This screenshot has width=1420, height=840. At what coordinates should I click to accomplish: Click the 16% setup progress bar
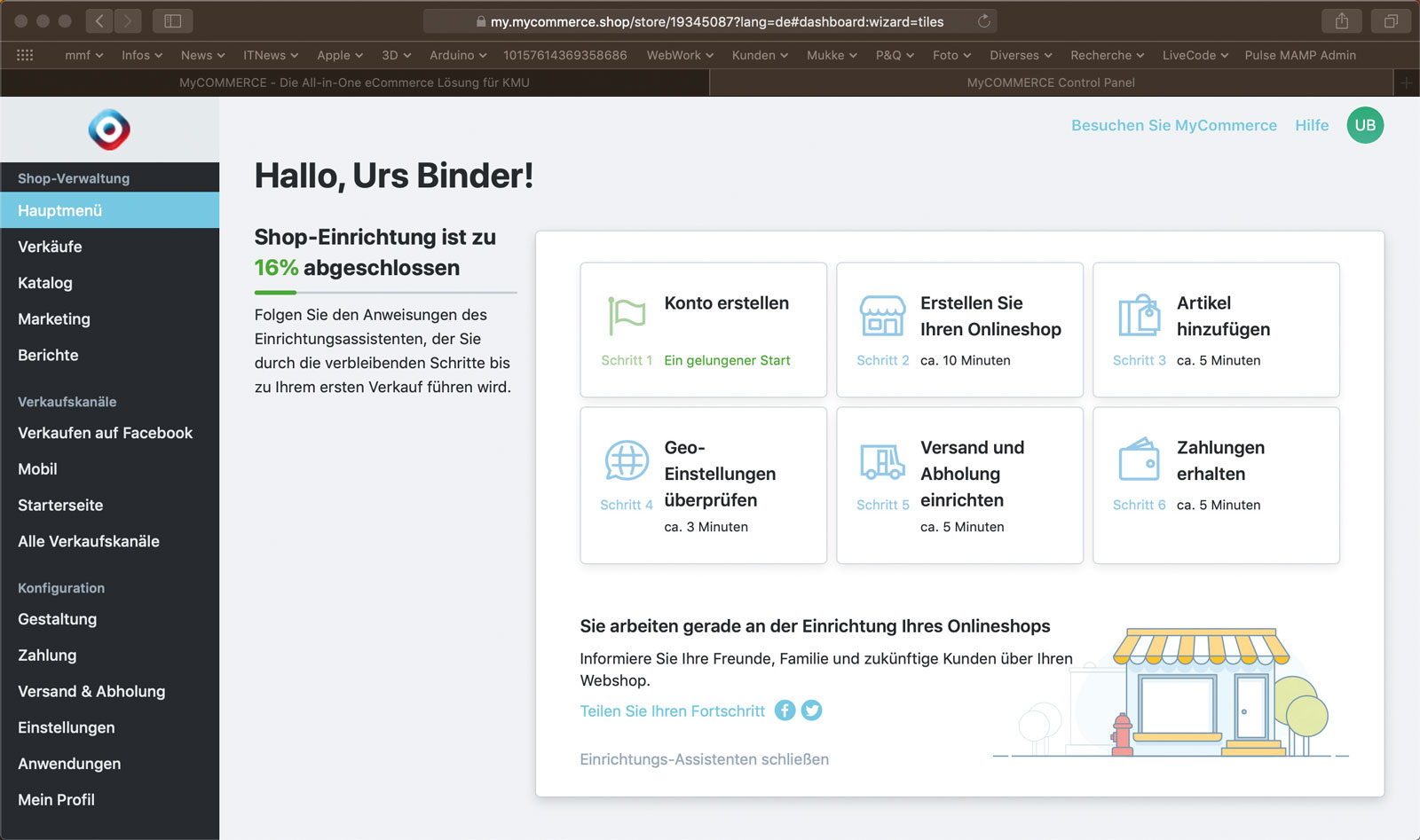point(385,292)
